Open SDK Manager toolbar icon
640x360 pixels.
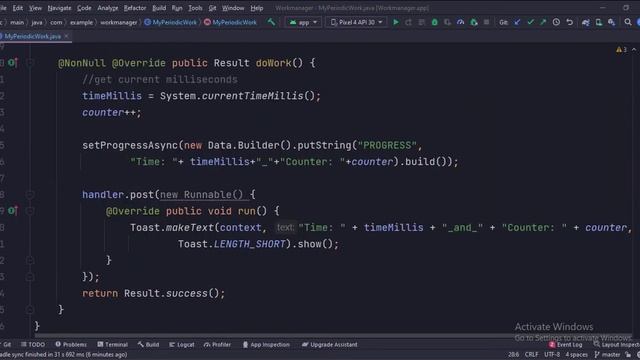pyautogui.click(x=611, y=22)
